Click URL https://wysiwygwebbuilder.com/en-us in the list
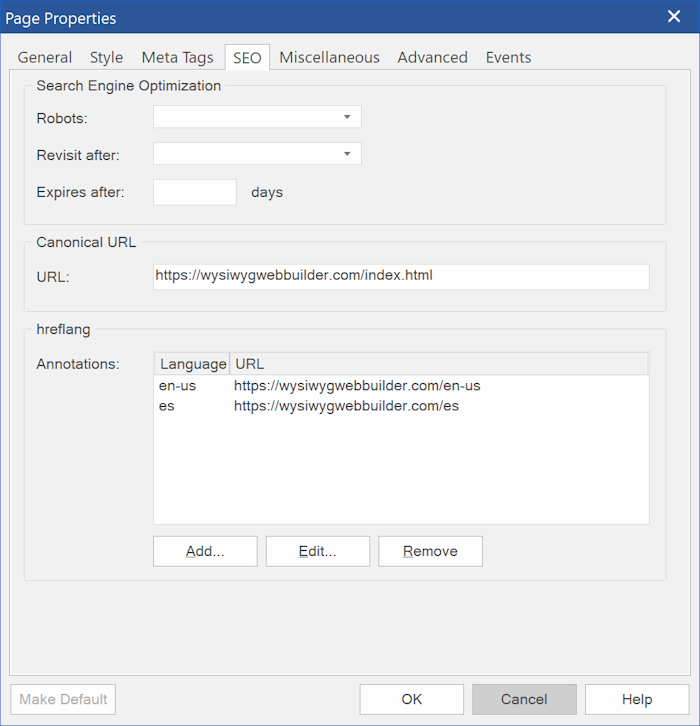This screenshot has height=726, width=700. (357, 386)
